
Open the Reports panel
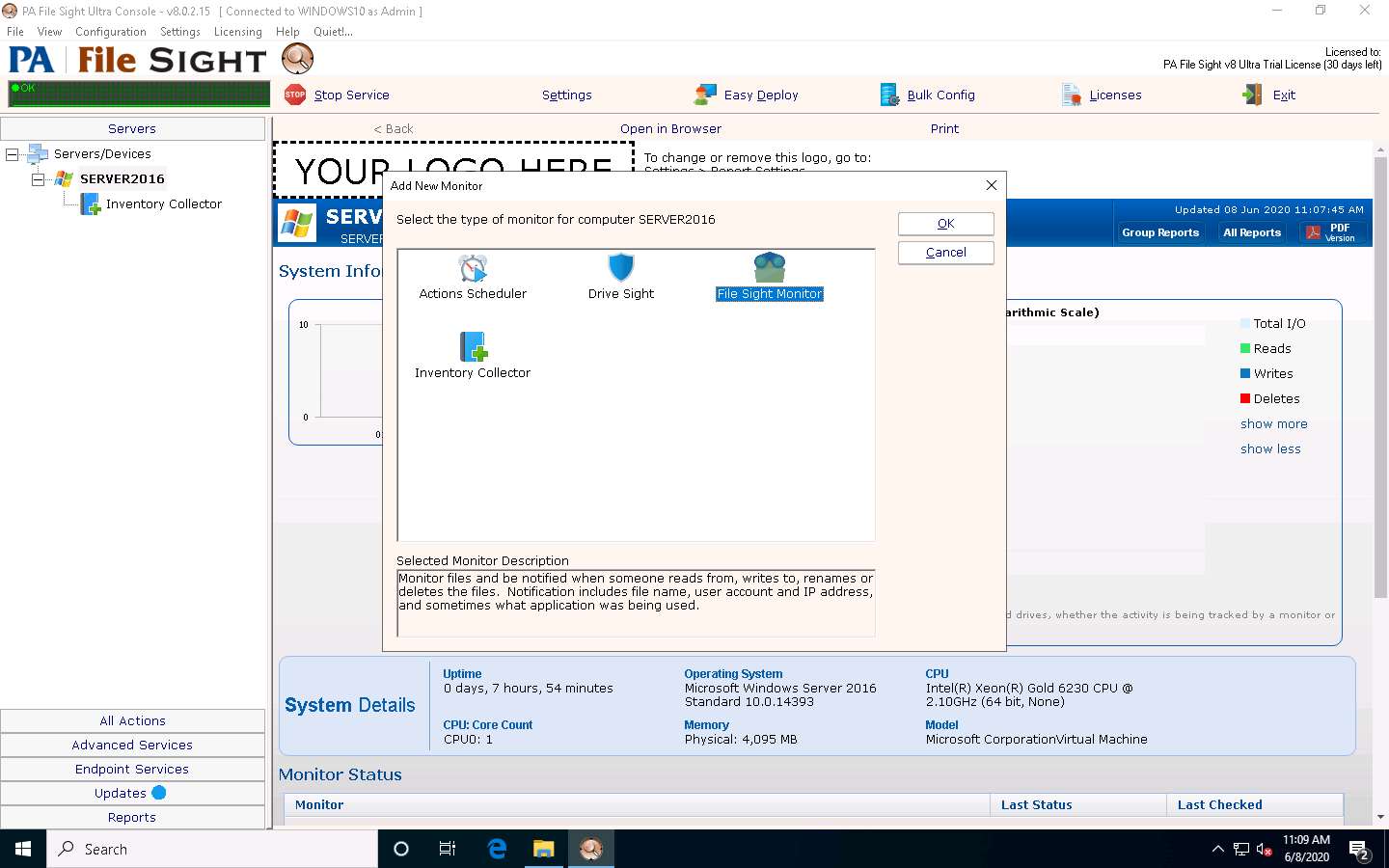coord(133,817)
